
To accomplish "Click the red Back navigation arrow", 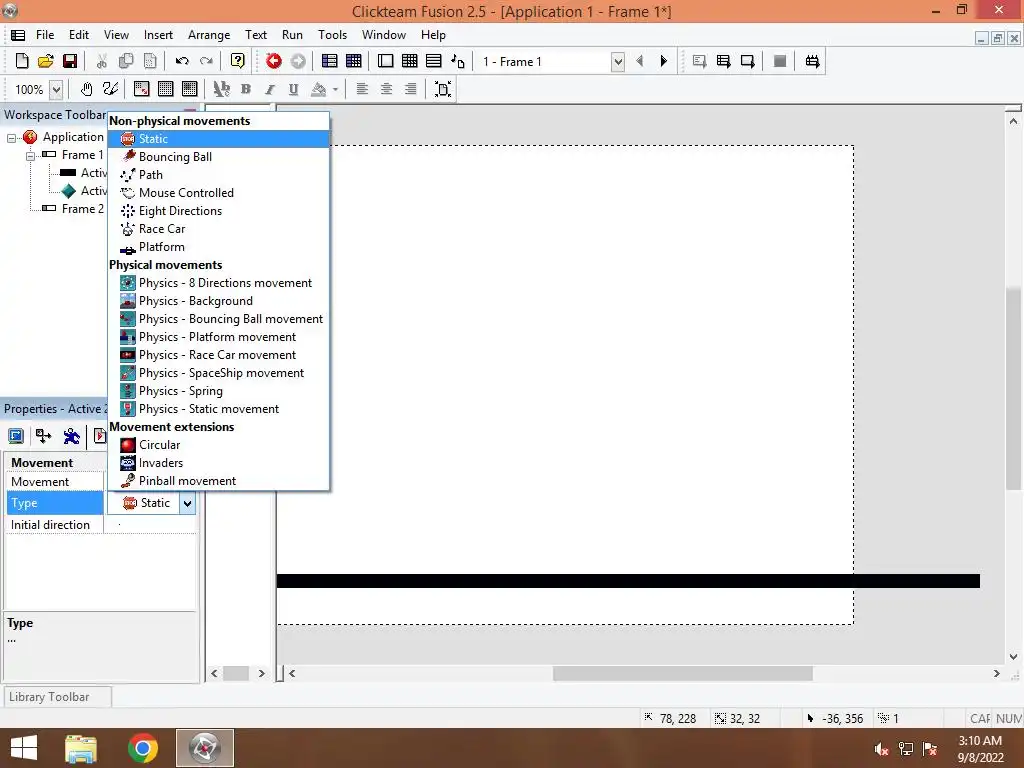I will coord(274,61).
